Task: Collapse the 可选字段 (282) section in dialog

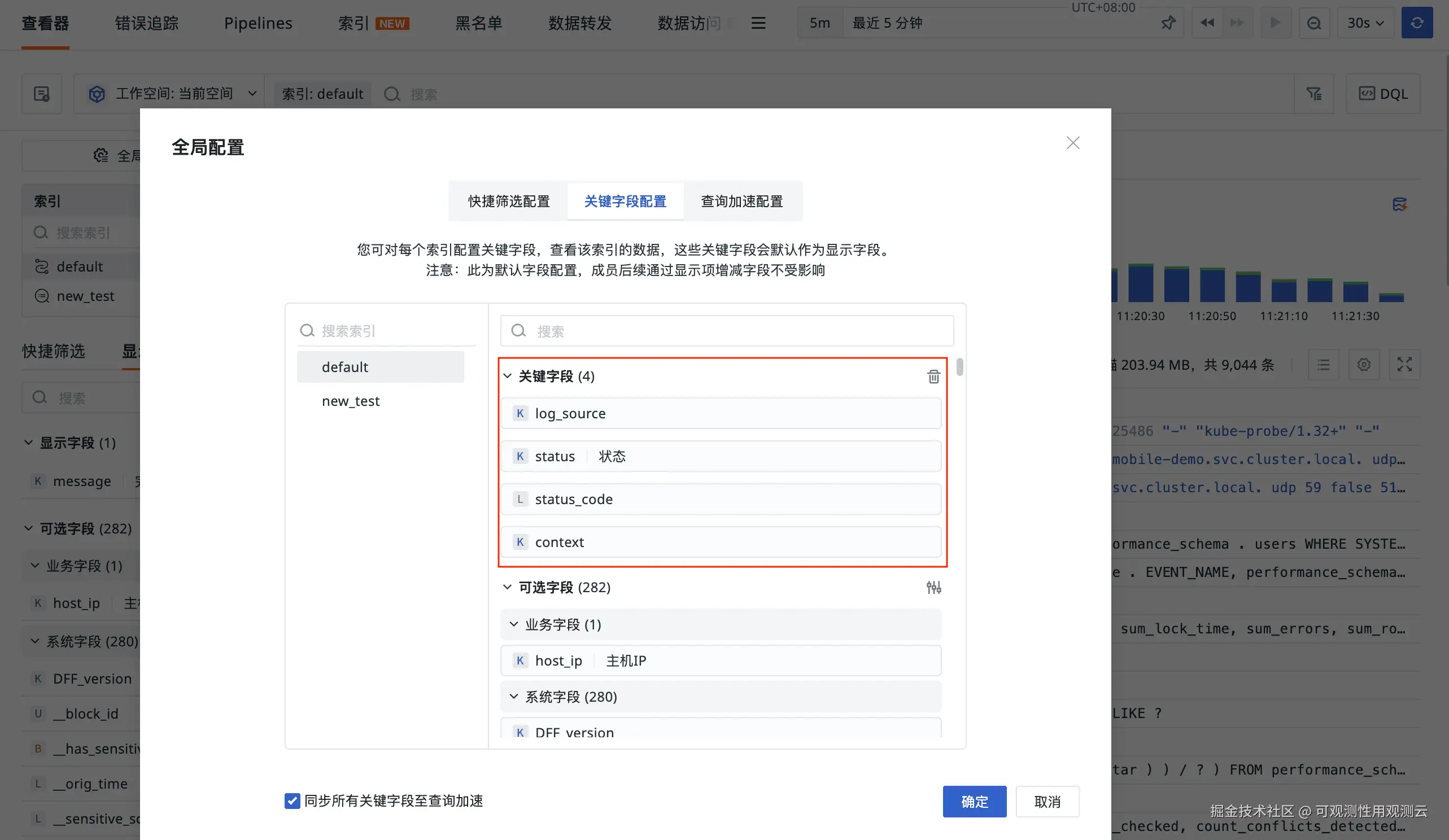Action: pyautogui.click(x=507, y=587)
